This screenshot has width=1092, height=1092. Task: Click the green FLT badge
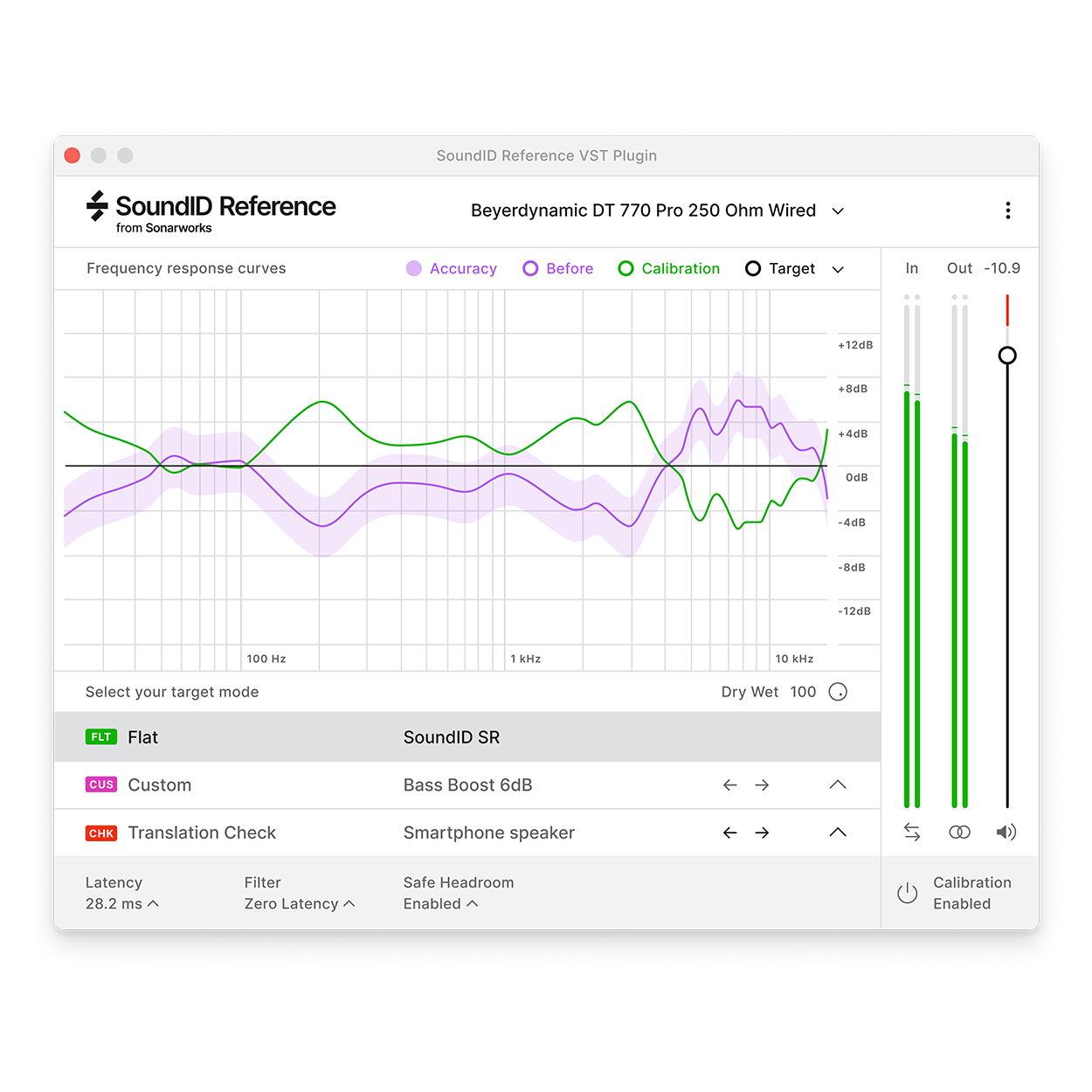click(x=101, y=737)
